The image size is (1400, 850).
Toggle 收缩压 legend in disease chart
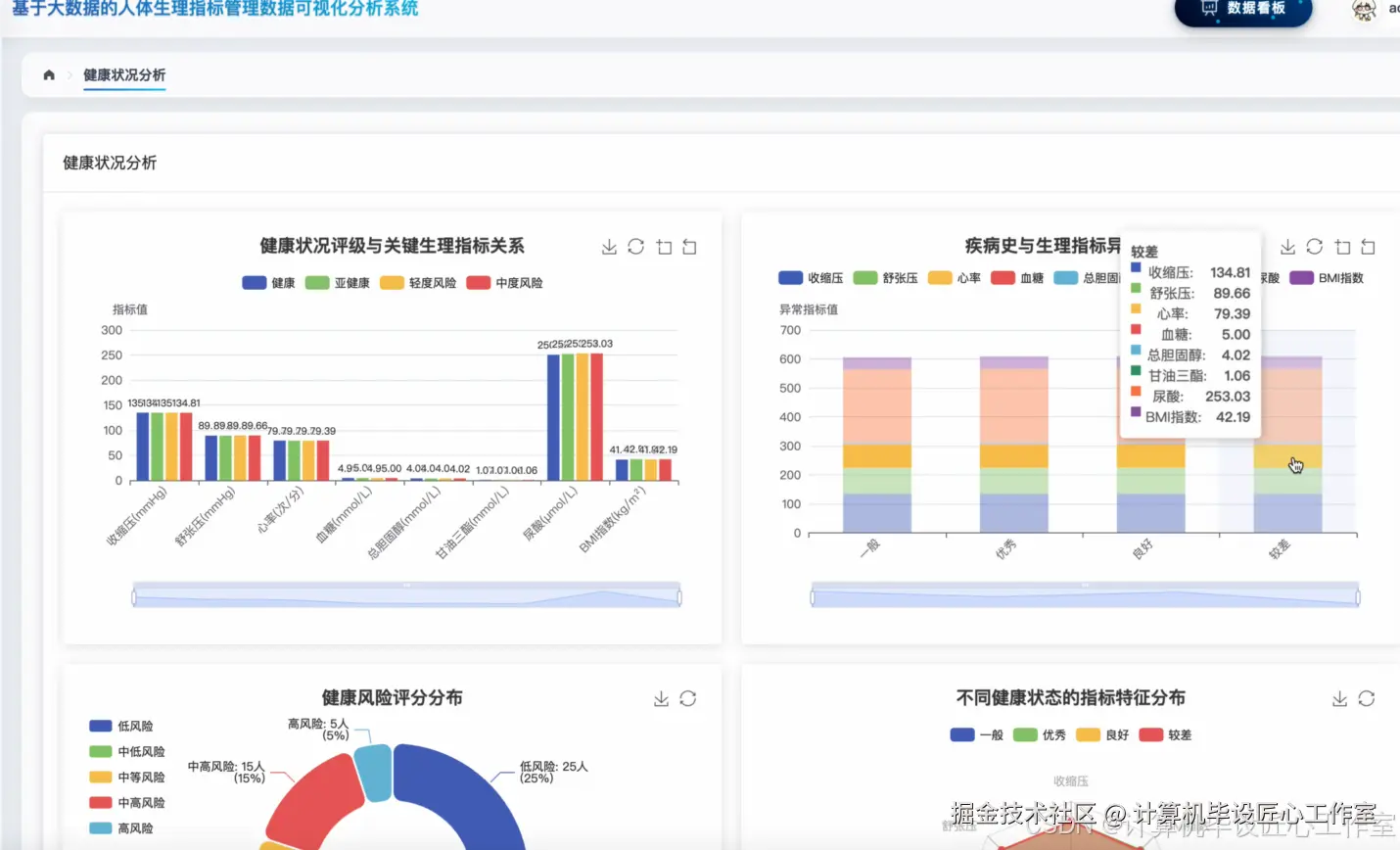[x=811, y=278]
